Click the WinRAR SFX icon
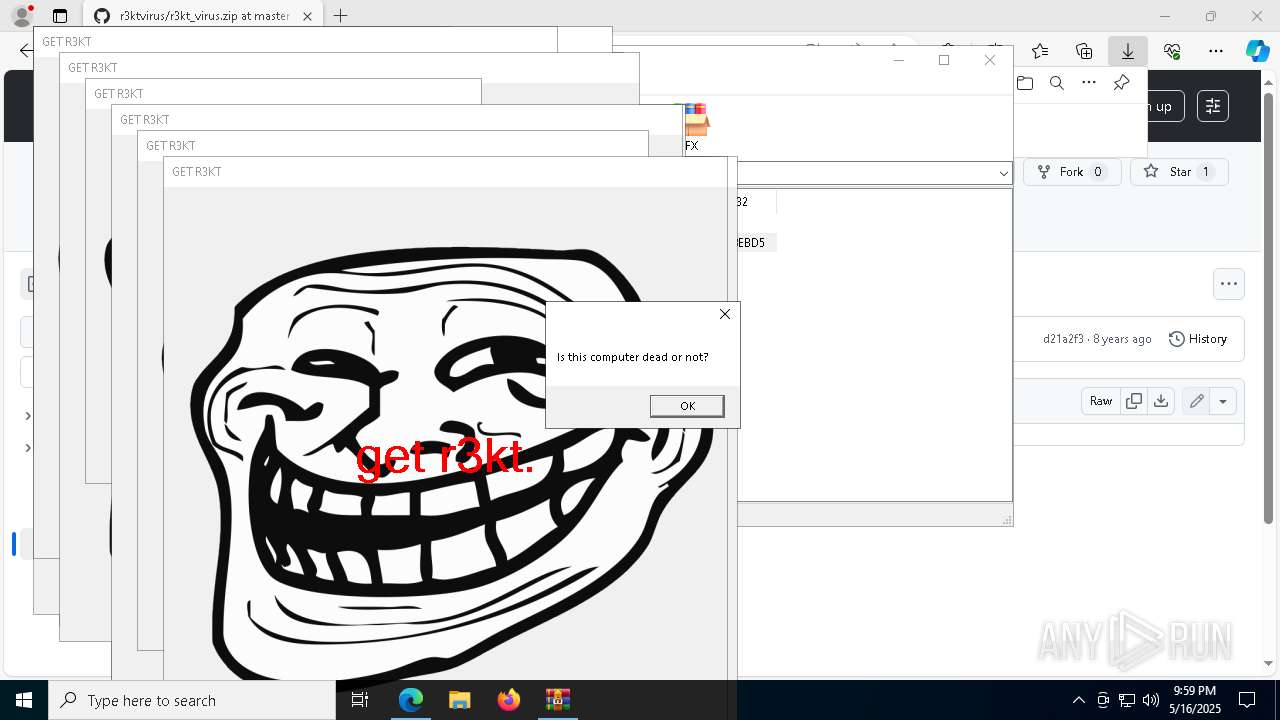The width and height of the screenshot is (1280, 720). [x=695, y=127]
